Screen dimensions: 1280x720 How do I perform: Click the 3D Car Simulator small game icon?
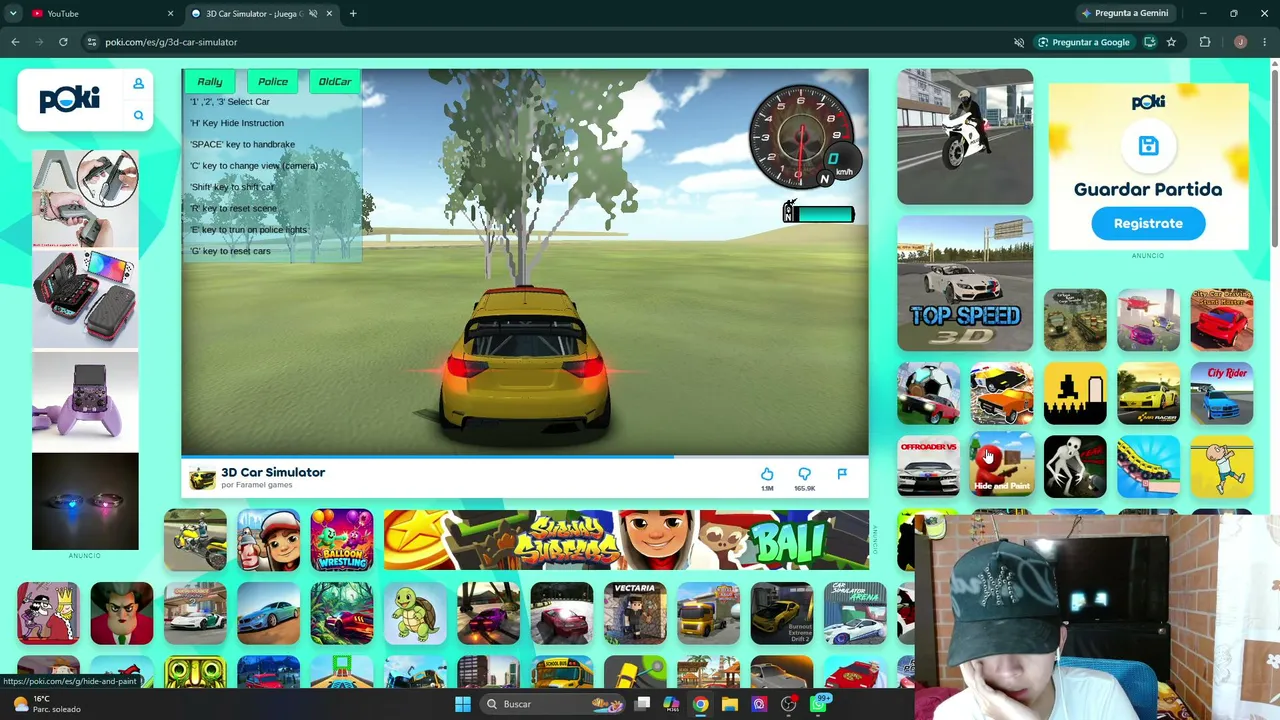tap(202, 478)
